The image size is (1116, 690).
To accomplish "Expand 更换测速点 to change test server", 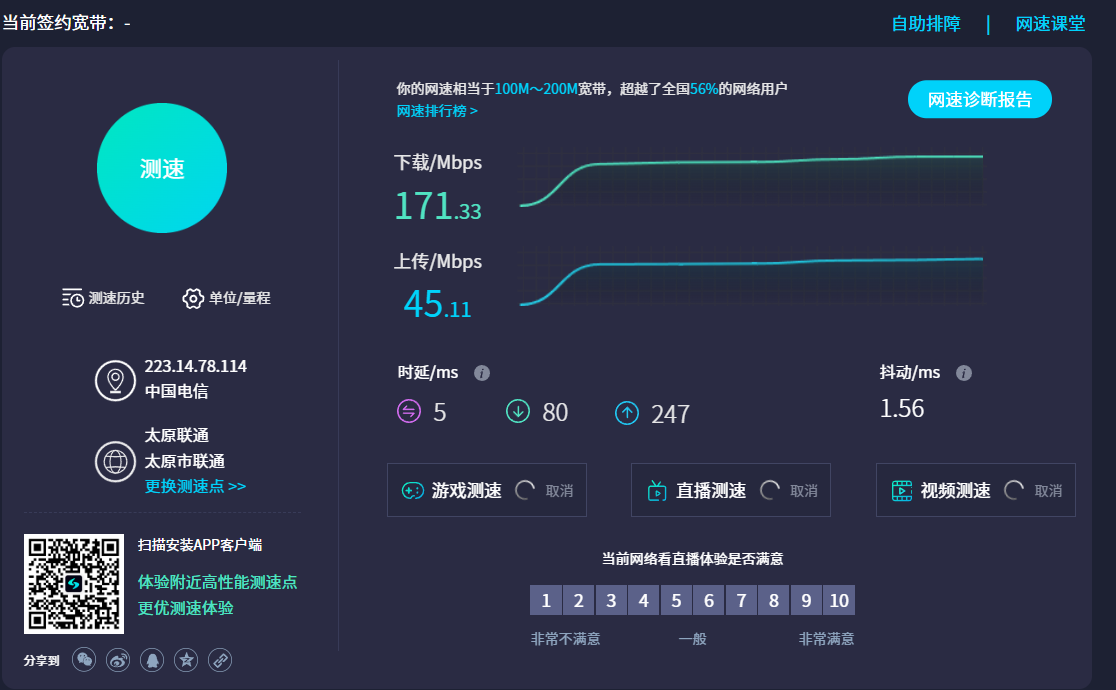I will pyautogui.click(x=195, y=486).
